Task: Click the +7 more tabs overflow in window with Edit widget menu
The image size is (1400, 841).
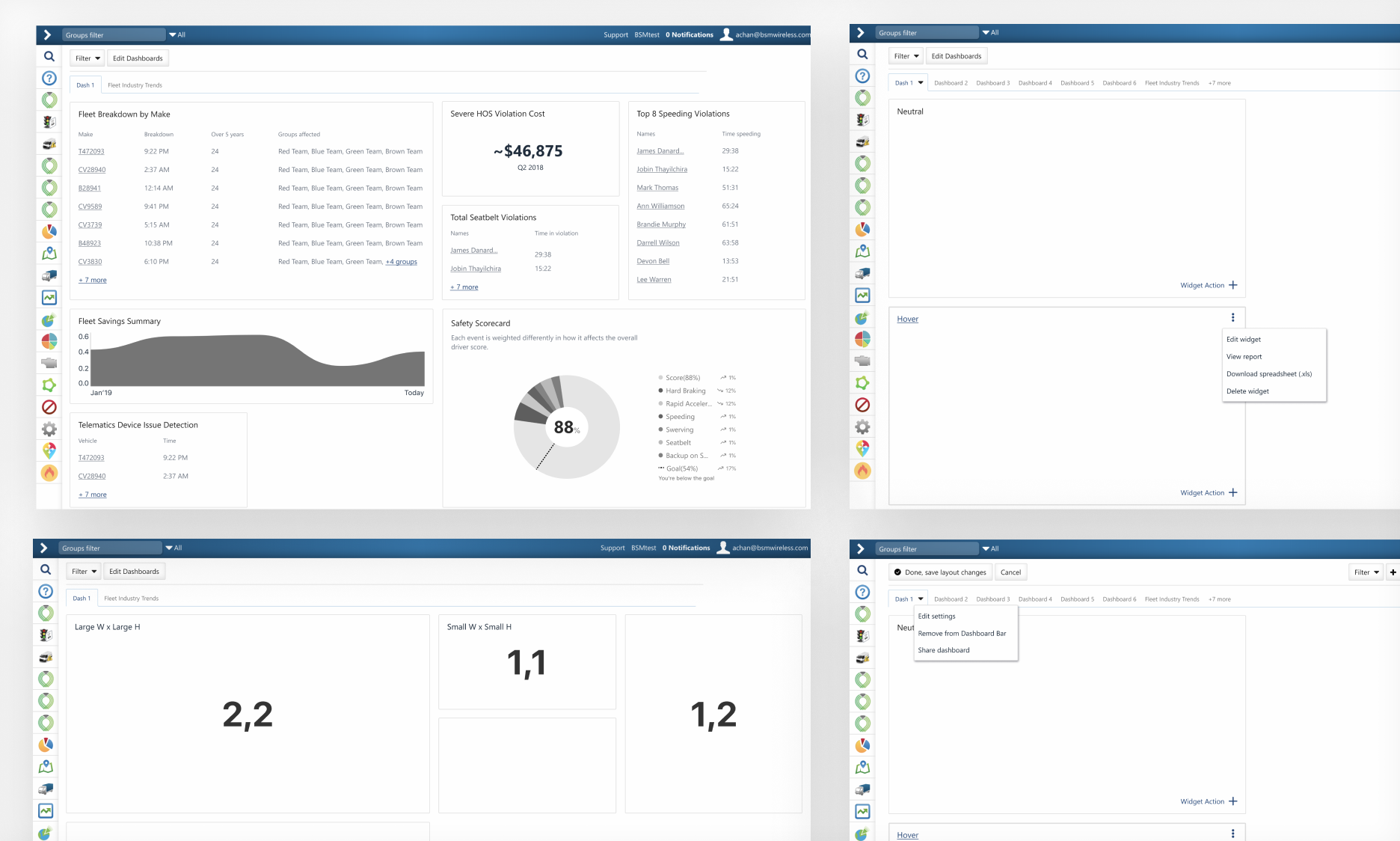Action: point(1219,83)
